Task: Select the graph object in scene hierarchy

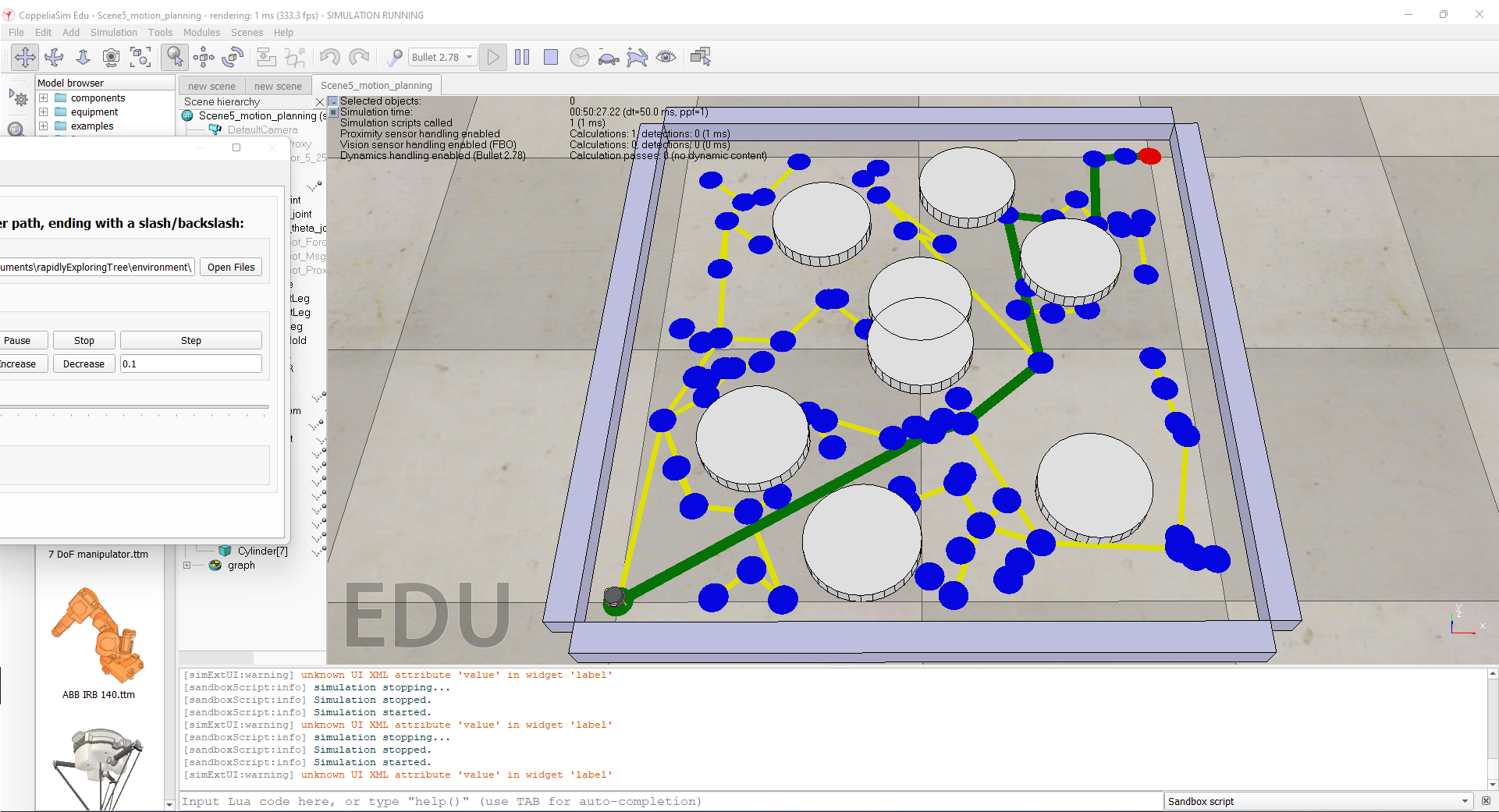Action: [x=241, y=566]
